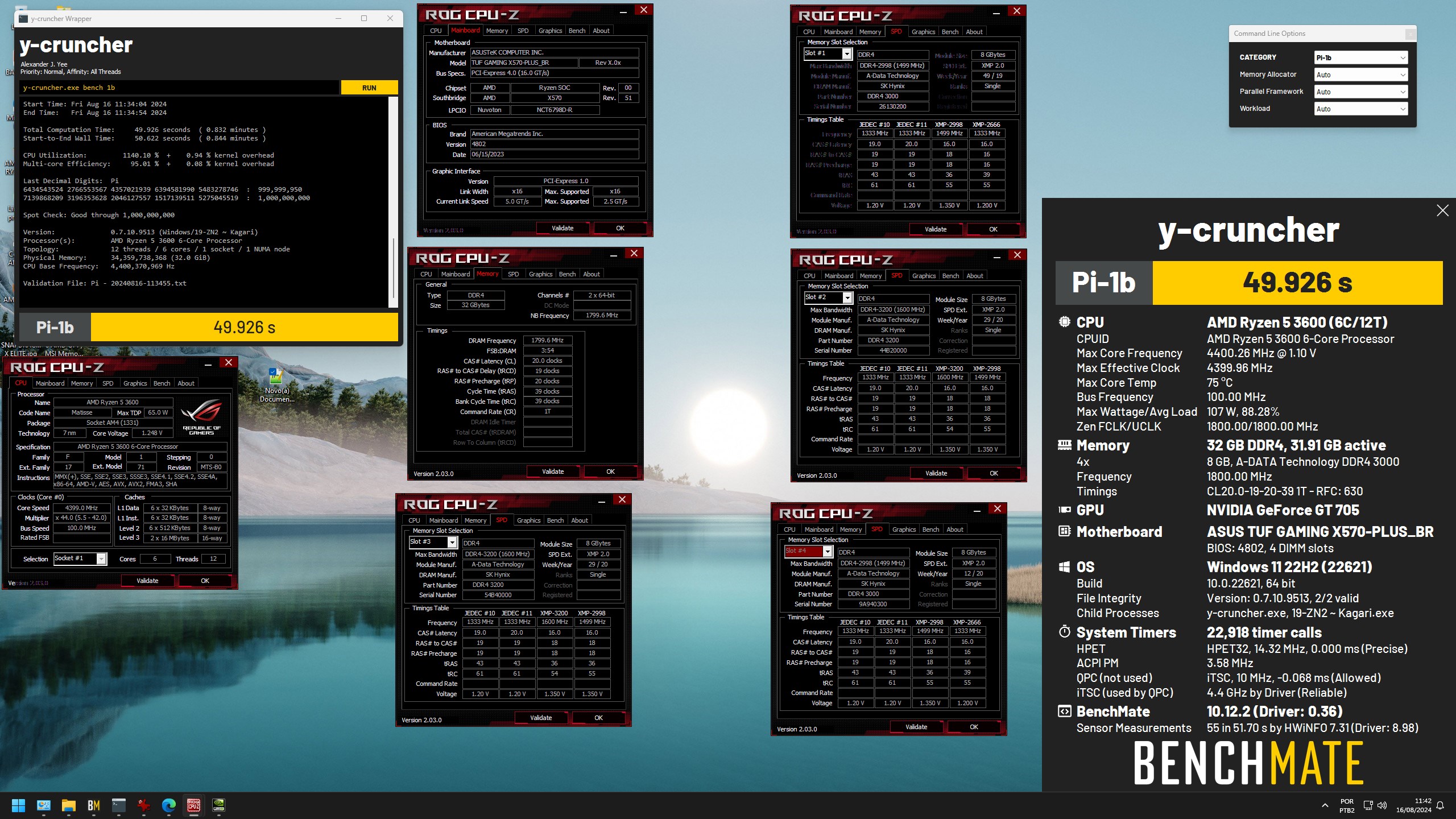
Task: Click the Slot #2 Serial Number 44B20000
Action: [x=894, y=350]
